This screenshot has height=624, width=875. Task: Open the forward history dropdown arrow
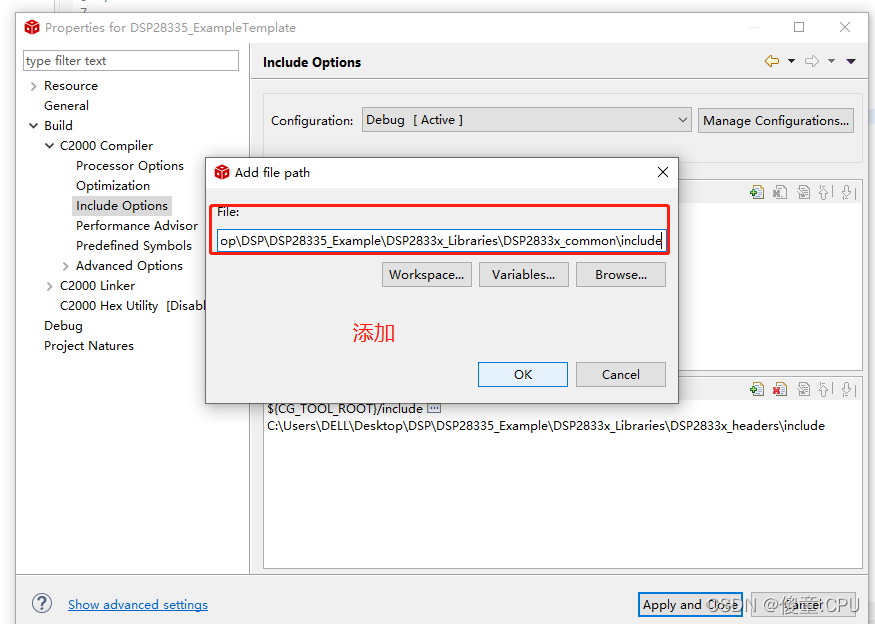[831, 61]
